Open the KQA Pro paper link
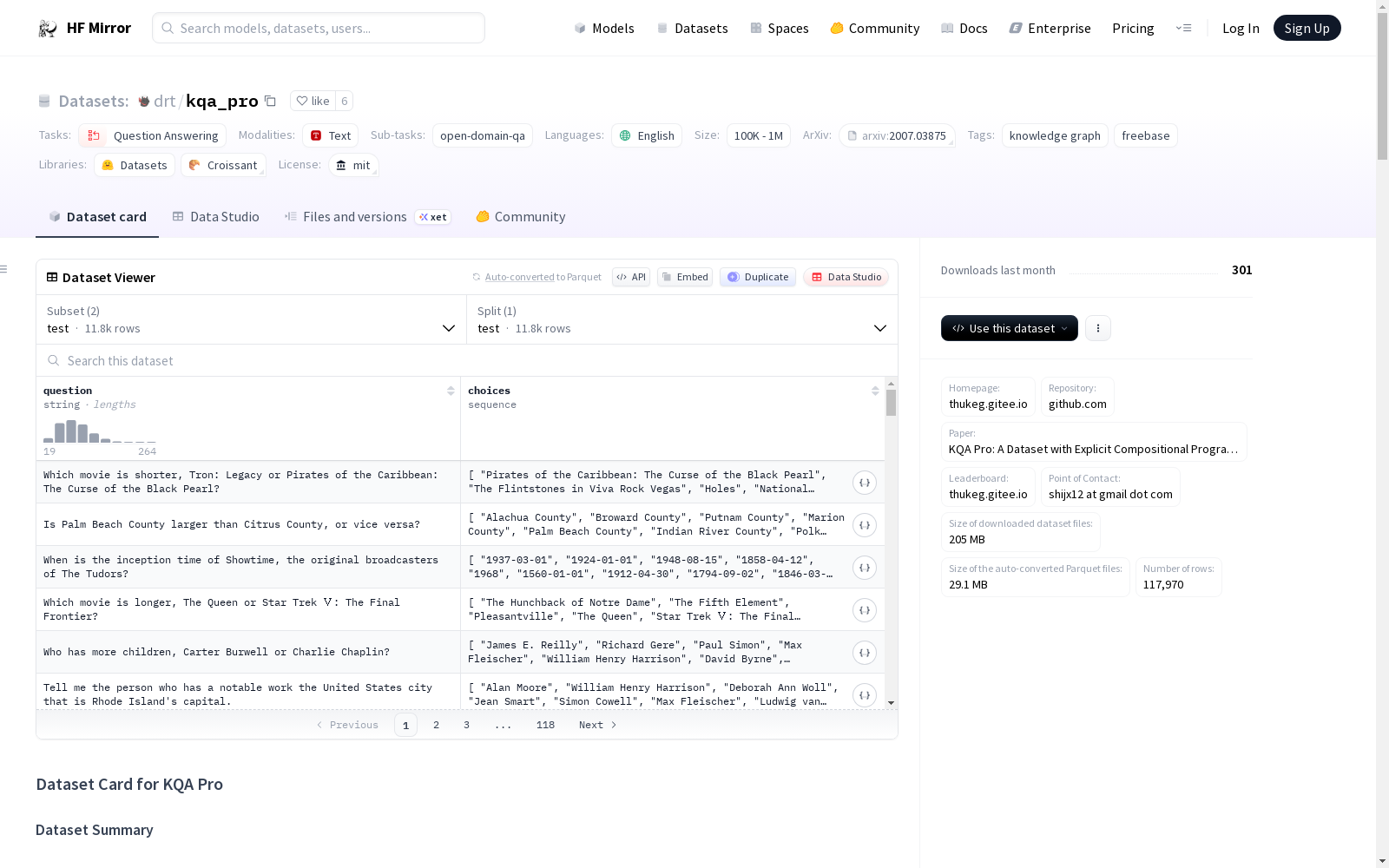This screenshot has height=868, width=1389. pos(1094,442)
